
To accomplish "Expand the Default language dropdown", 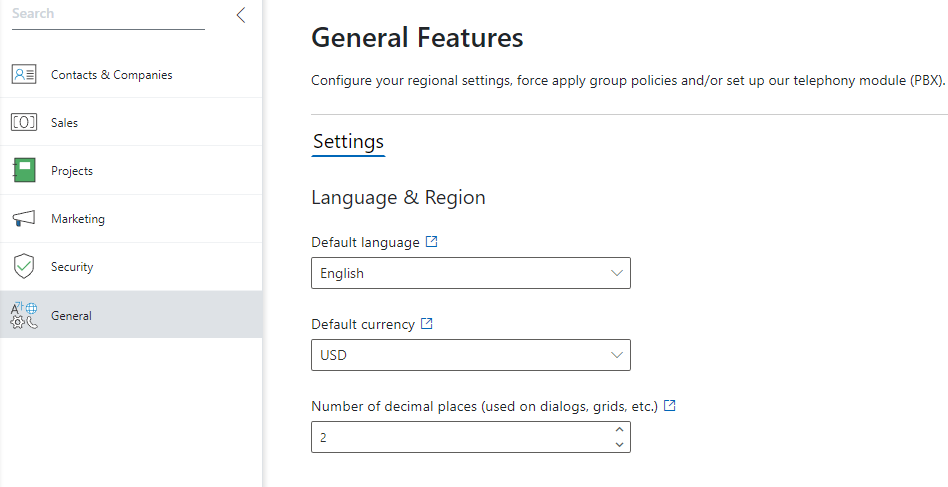I will tap(470, 273).
